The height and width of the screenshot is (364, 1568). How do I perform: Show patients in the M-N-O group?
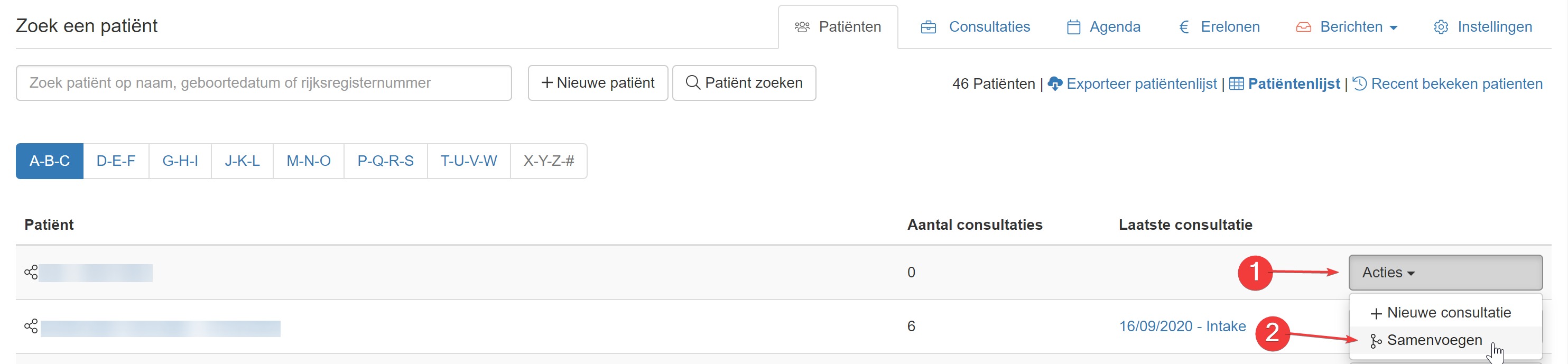pos(309,161)
